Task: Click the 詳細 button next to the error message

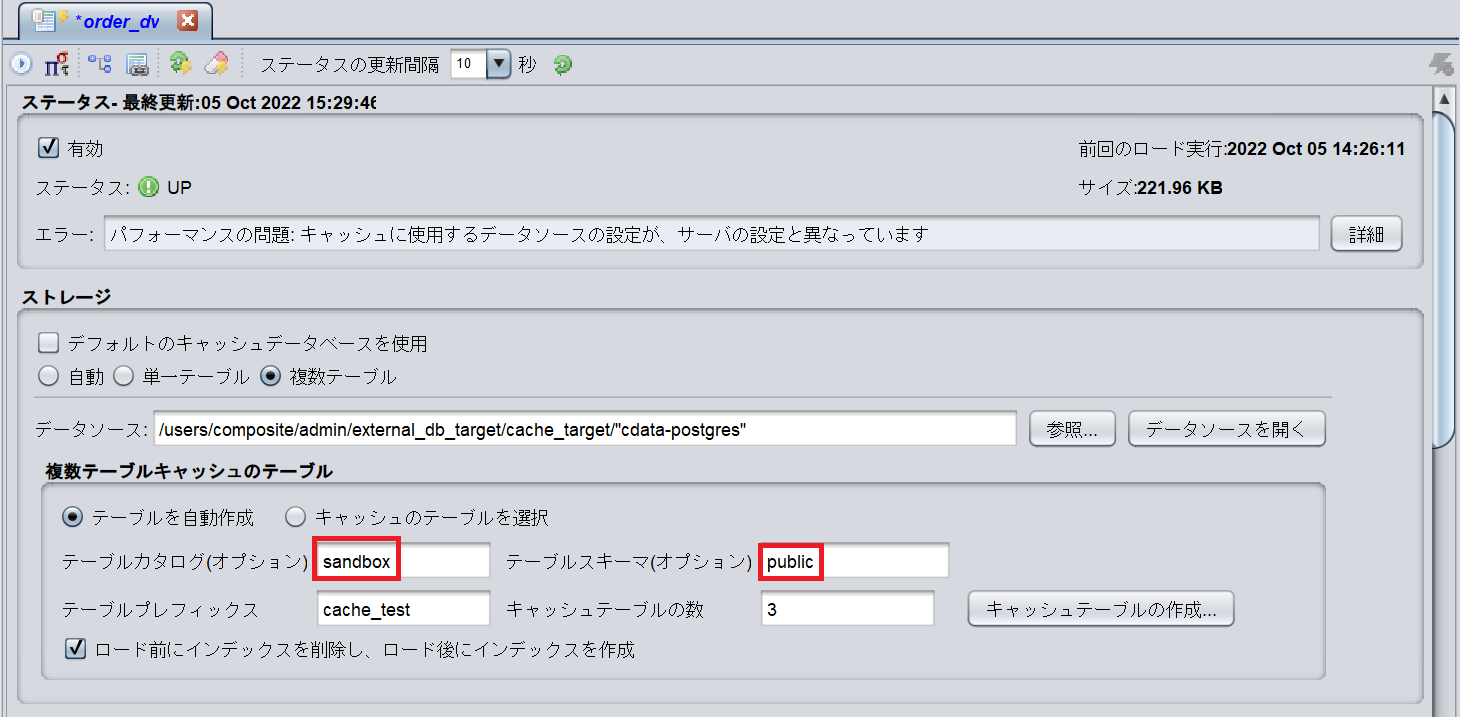Action: tap(1366, 233)
